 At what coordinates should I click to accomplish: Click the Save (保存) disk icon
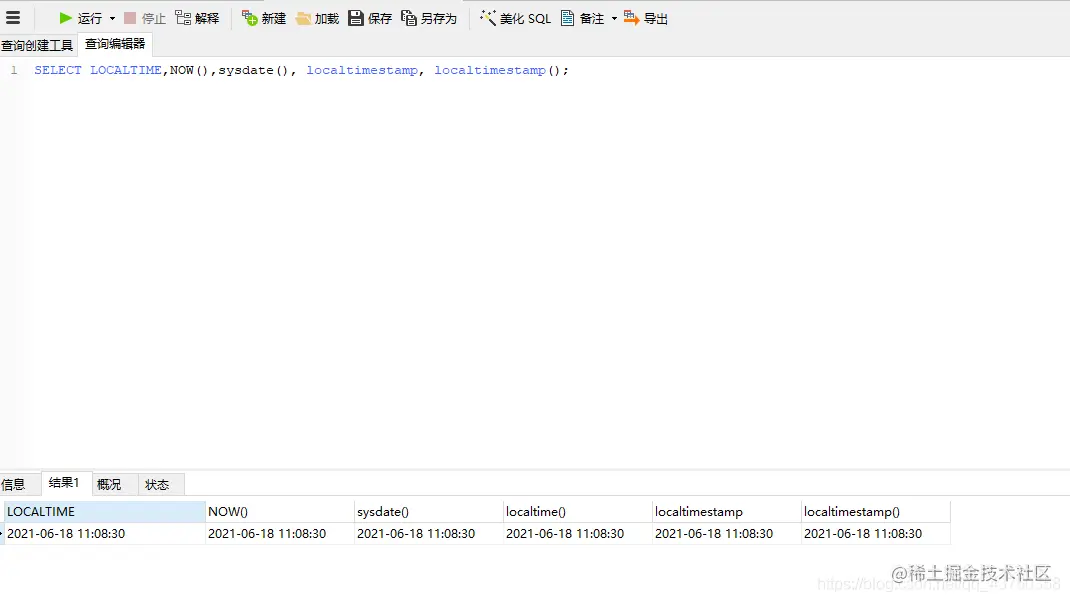356,18
